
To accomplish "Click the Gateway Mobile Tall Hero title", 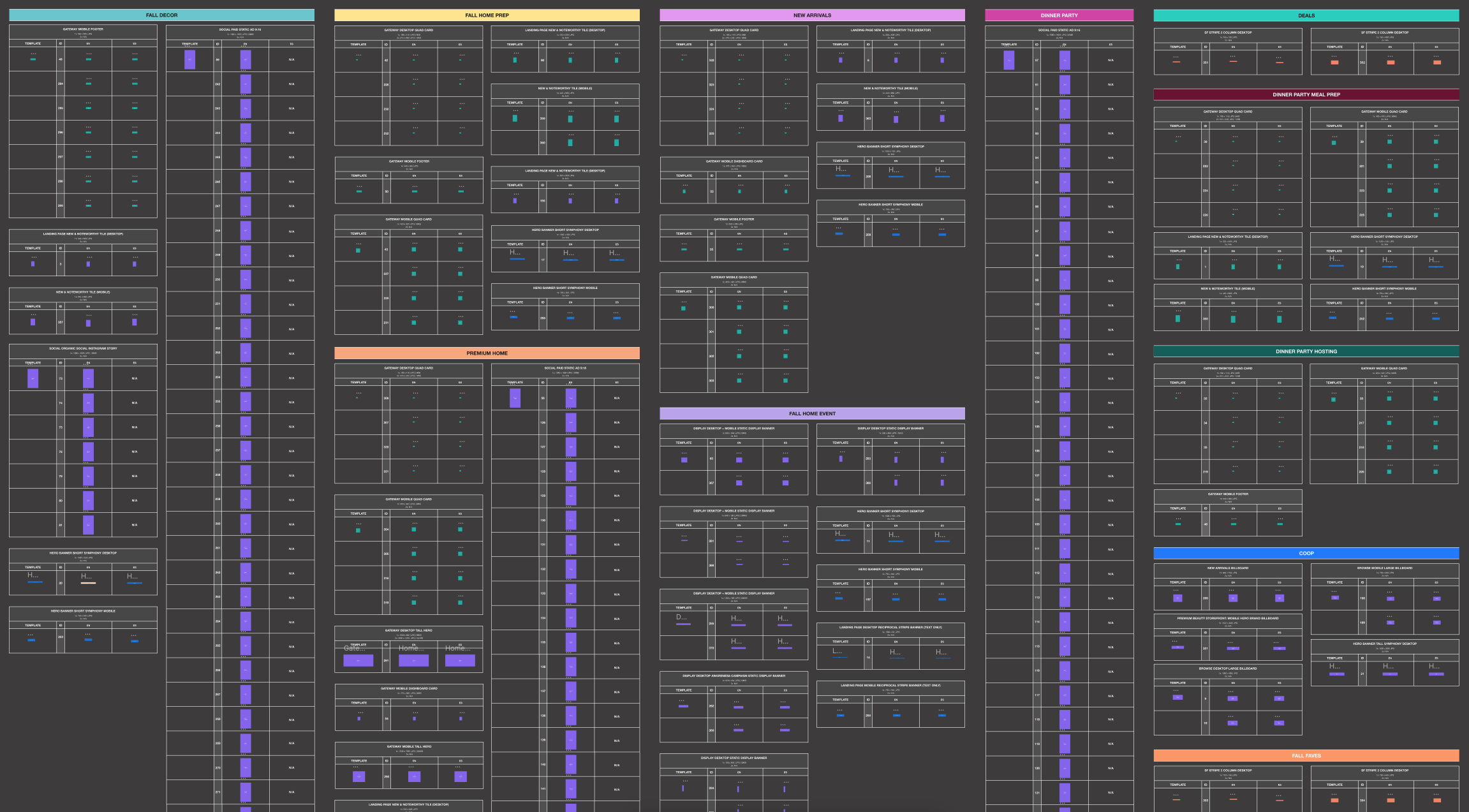I will click(409, 746).
